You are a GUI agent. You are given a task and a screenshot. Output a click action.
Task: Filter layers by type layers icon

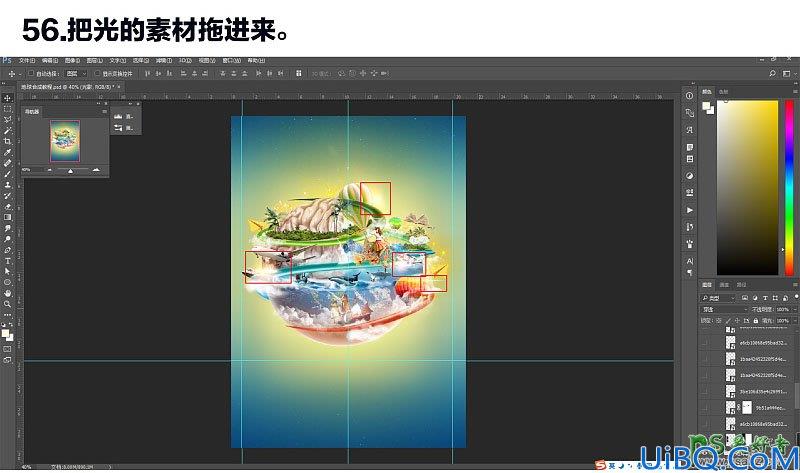(x=765, y=298)
